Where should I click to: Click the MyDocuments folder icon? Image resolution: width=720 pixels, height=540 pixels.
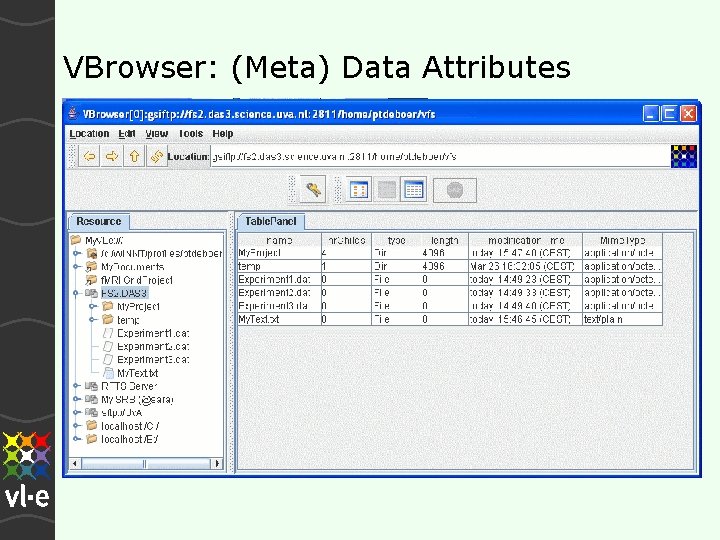[91, 266]
